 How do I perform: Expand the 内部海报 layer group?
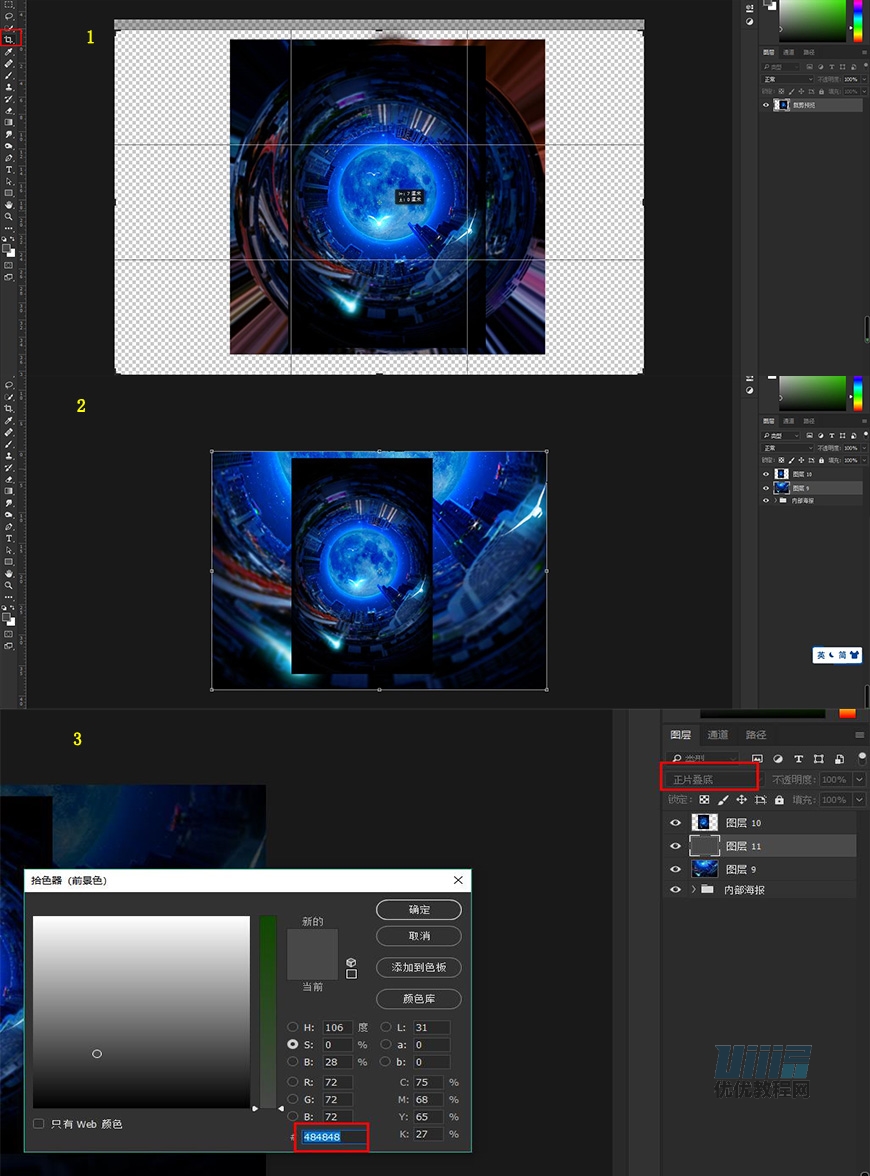click(x=693, y=889)
